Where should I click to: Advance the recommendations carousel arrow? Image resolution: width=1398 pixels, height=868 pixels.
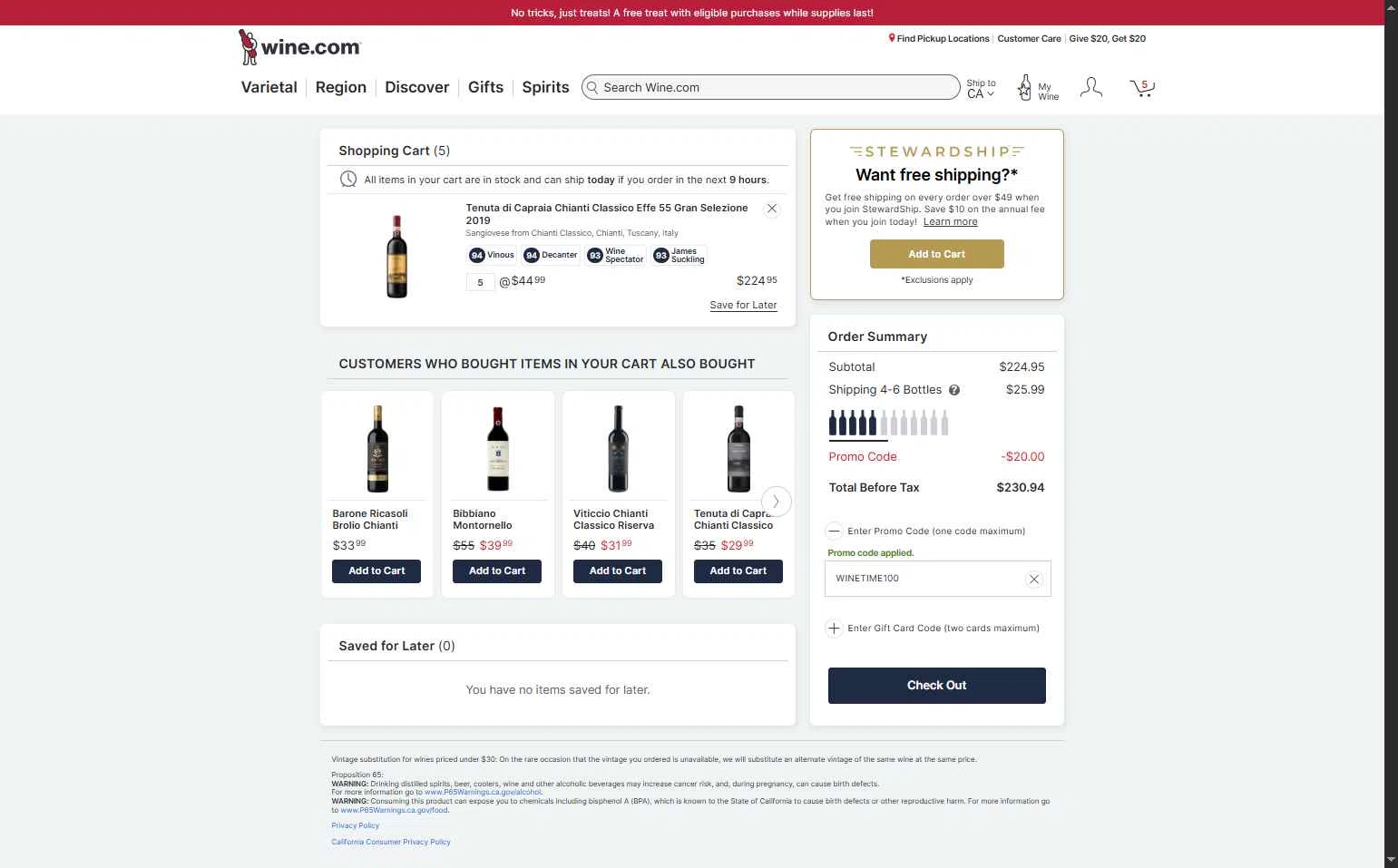tap(776, 501)
